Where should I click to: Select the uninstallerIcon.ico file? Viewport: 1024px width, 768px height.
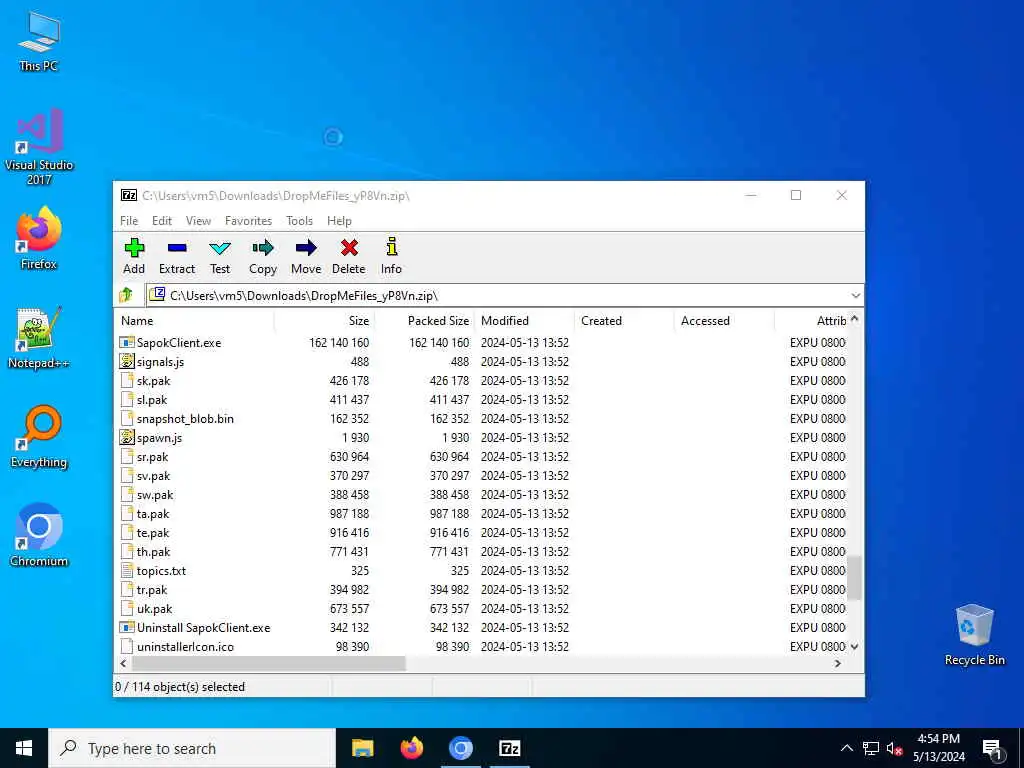(482, 647)
